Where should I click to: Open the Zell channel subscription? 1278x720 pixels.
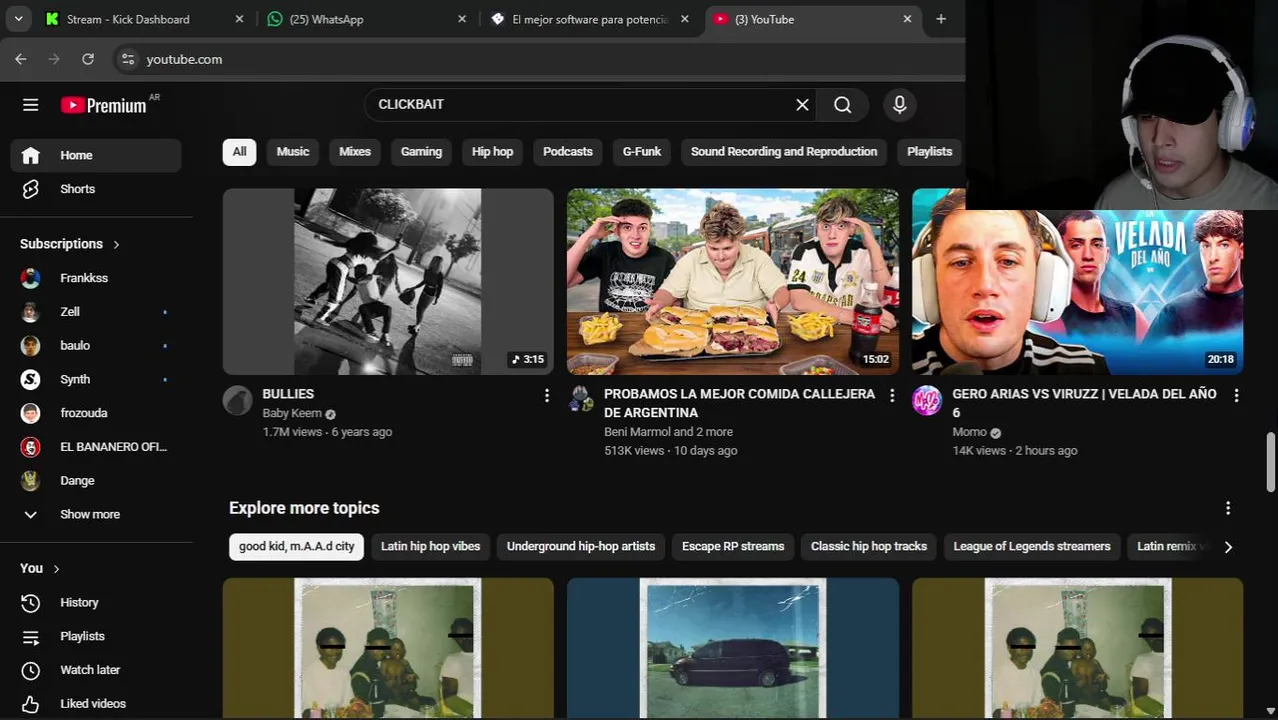click(96, 312)
